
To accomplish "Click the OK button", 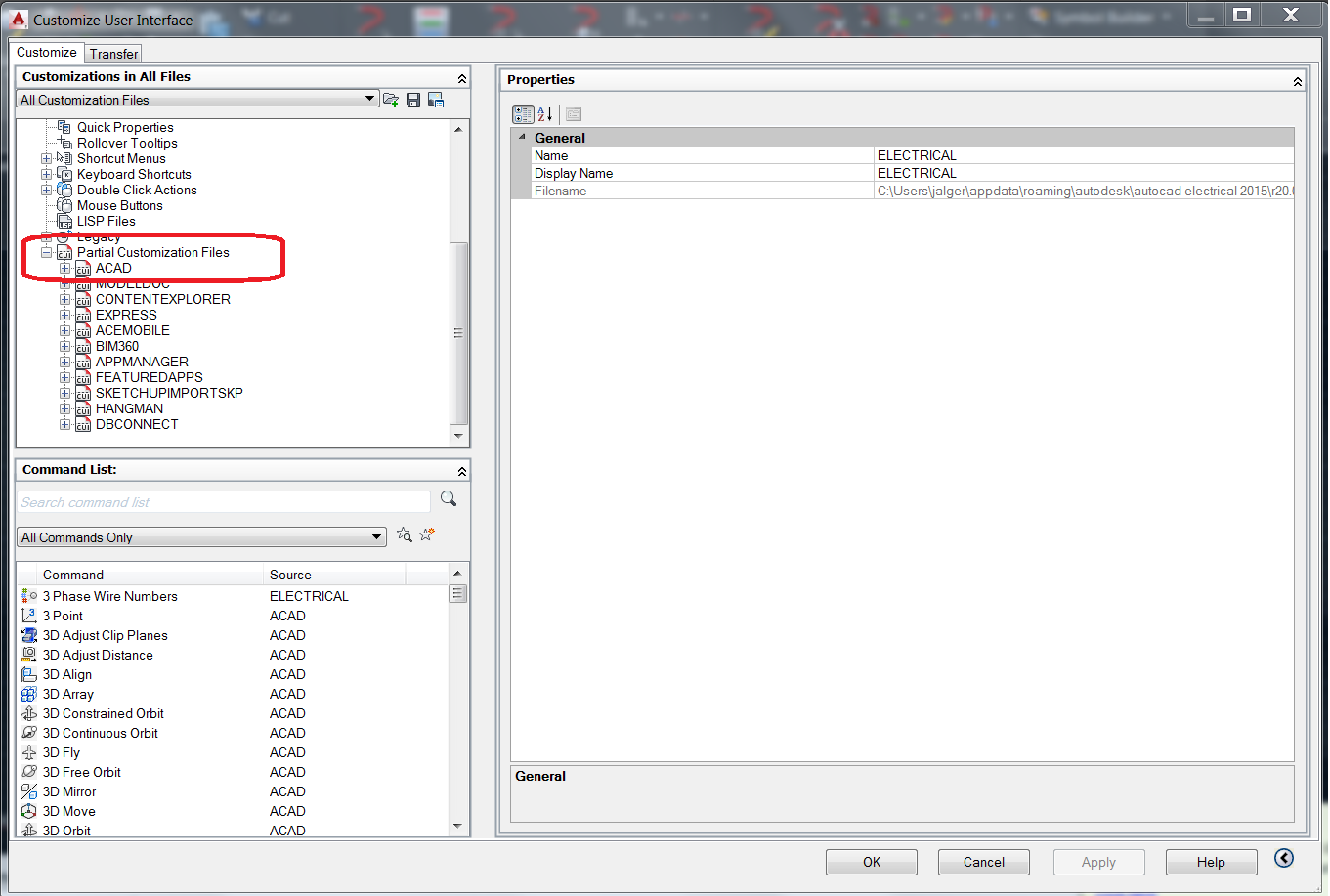I will pyautogui.click(x=872, y=862).
